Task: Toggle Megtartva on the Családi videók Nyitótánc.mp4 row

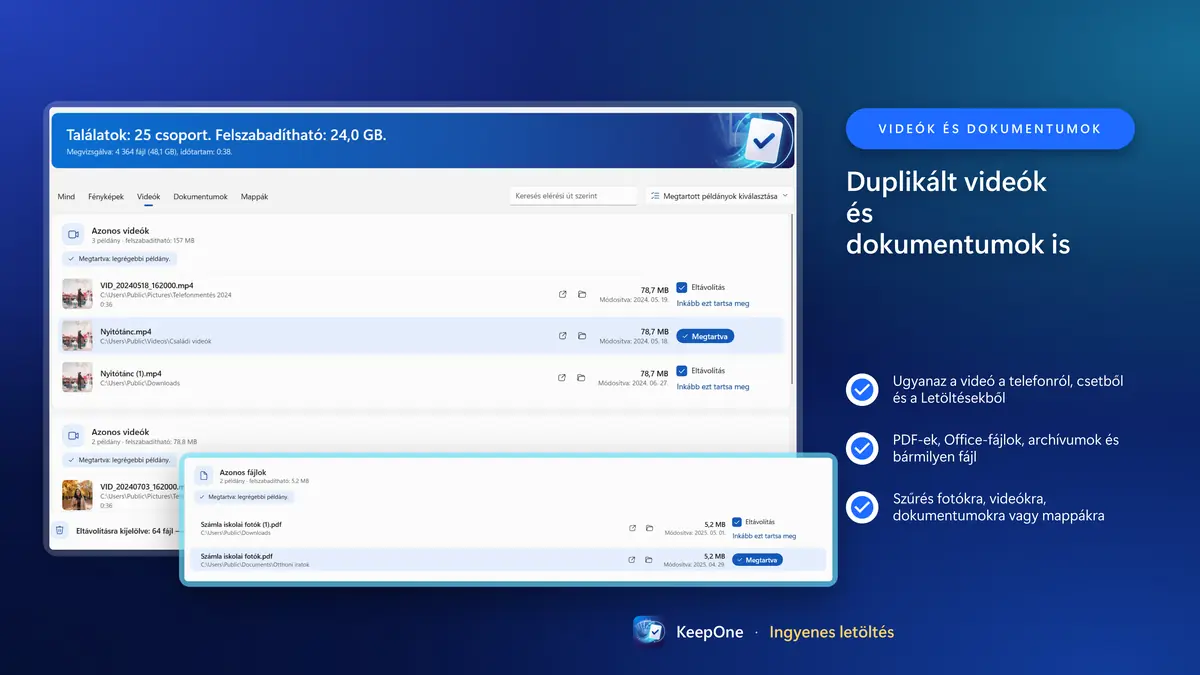Action: point(705,336)
